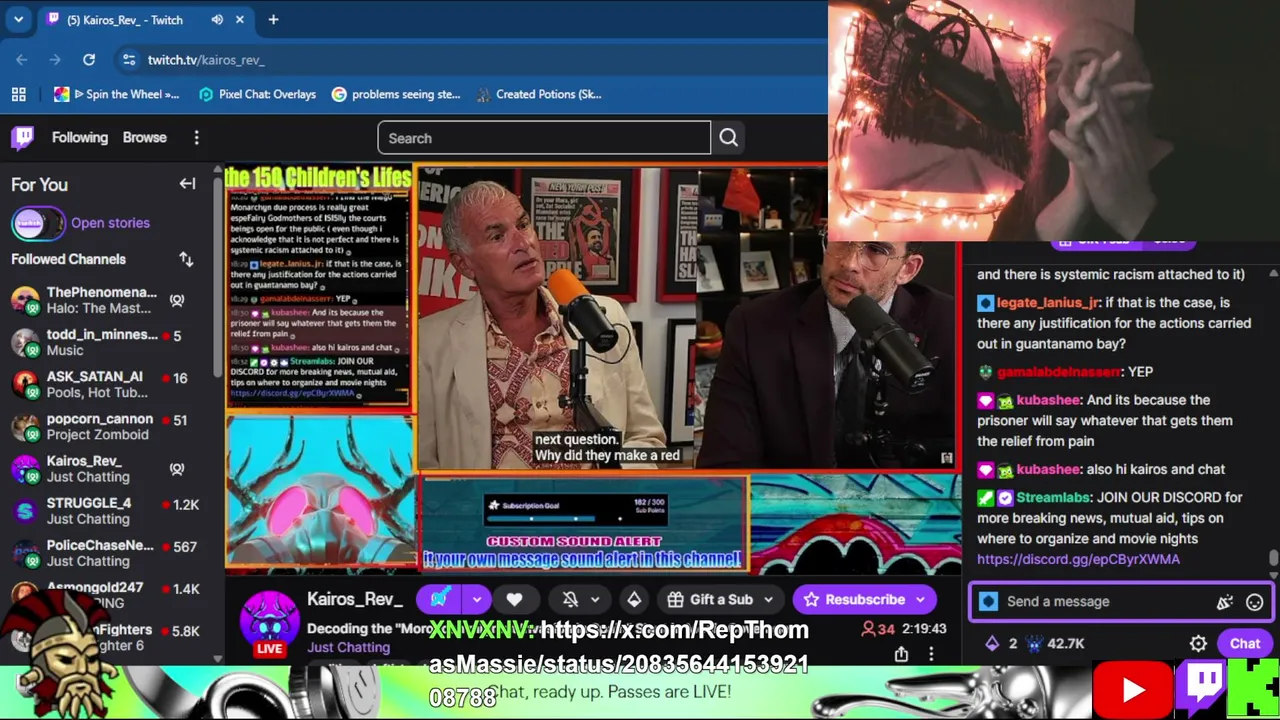Open the chat identity badge icon
Image resolution: width=1280 pixels, height=720 pixels.
(x=988, y=602)
